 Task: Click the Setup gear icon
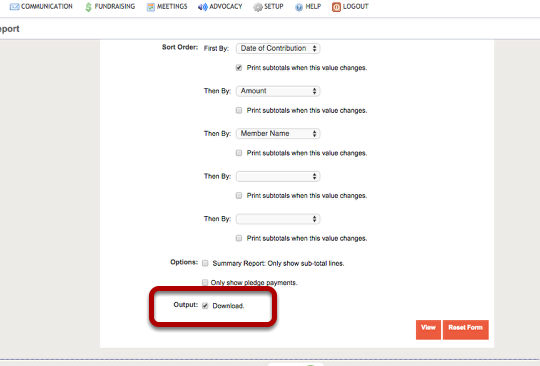(x=258, y=7)
